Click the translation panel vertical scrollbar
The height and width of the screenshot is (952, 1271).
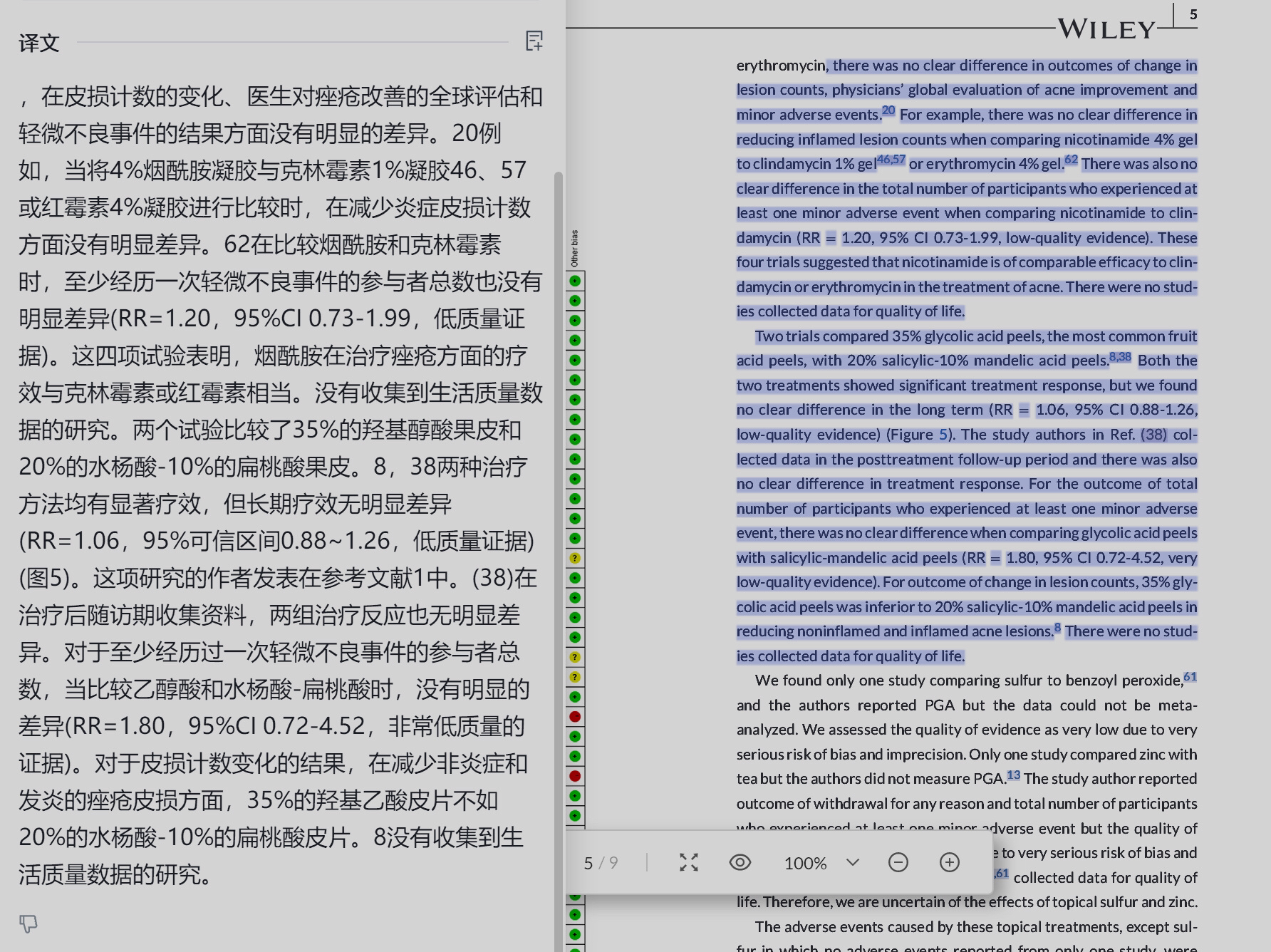559,499
